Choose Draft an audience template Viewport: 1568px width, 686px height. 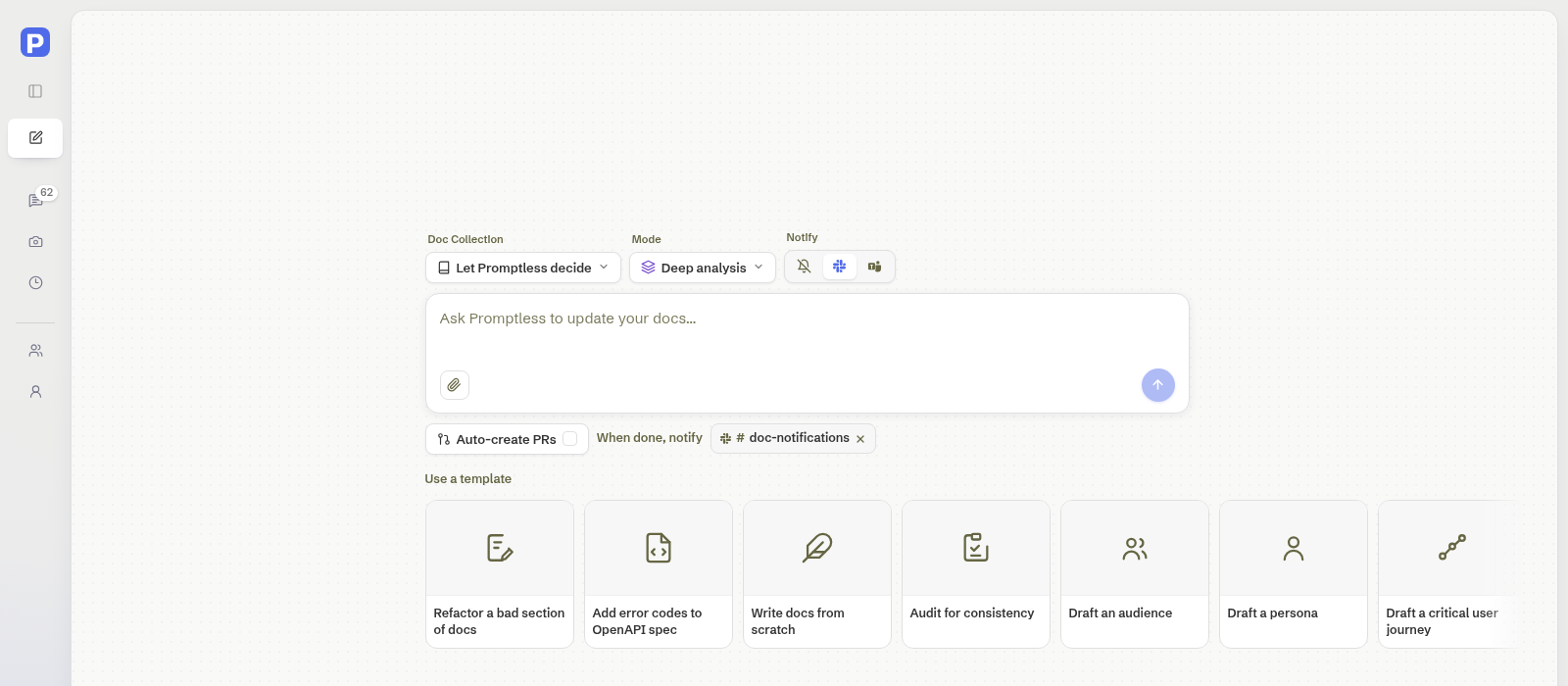pyautogui.click(x=1135, y=574)
